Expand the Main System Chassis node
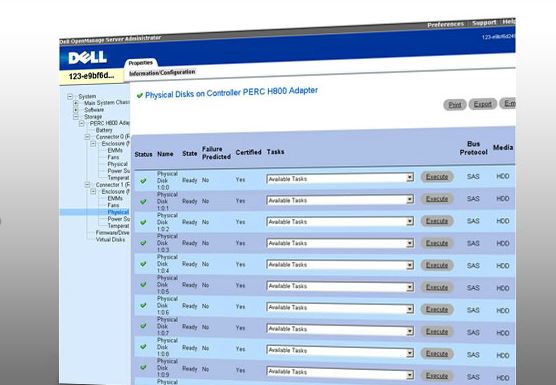The image size is (556, 385). 76,103
